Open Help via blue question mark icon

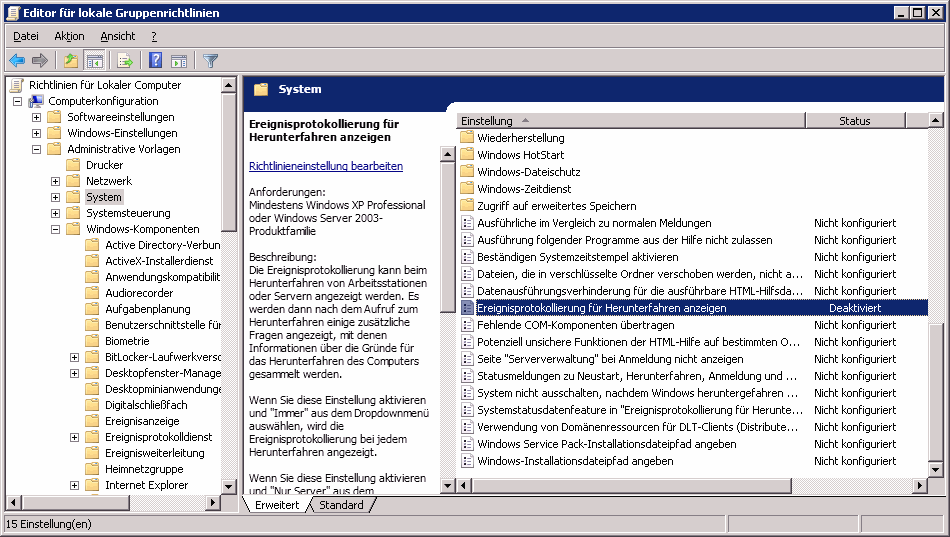point(156,61)
